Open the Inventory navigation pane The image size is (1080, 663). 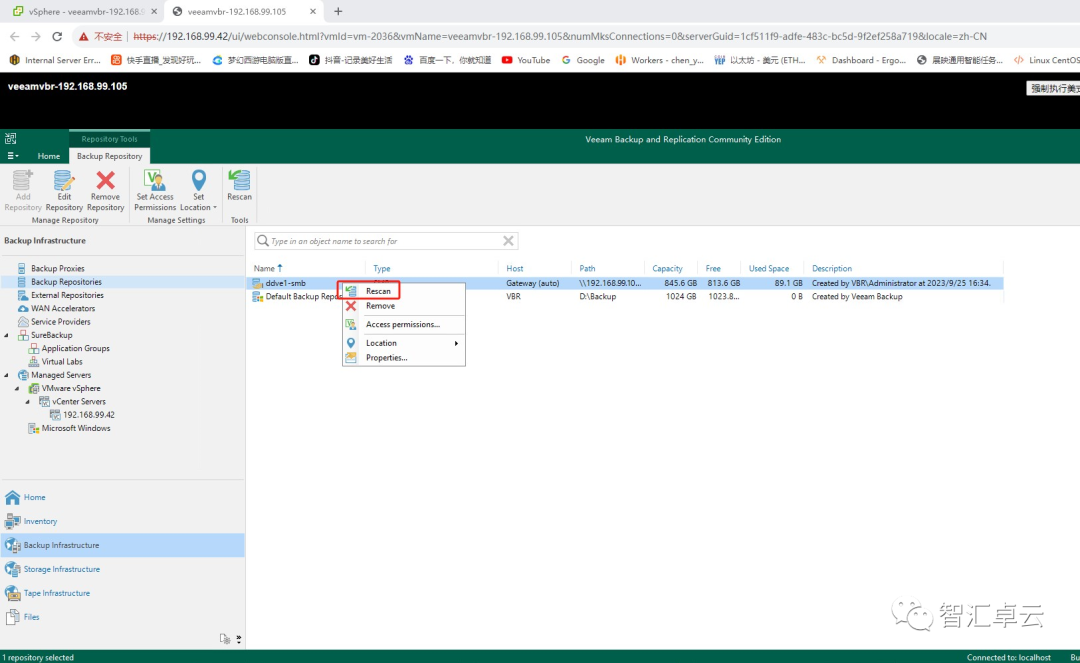click(40, 521)
